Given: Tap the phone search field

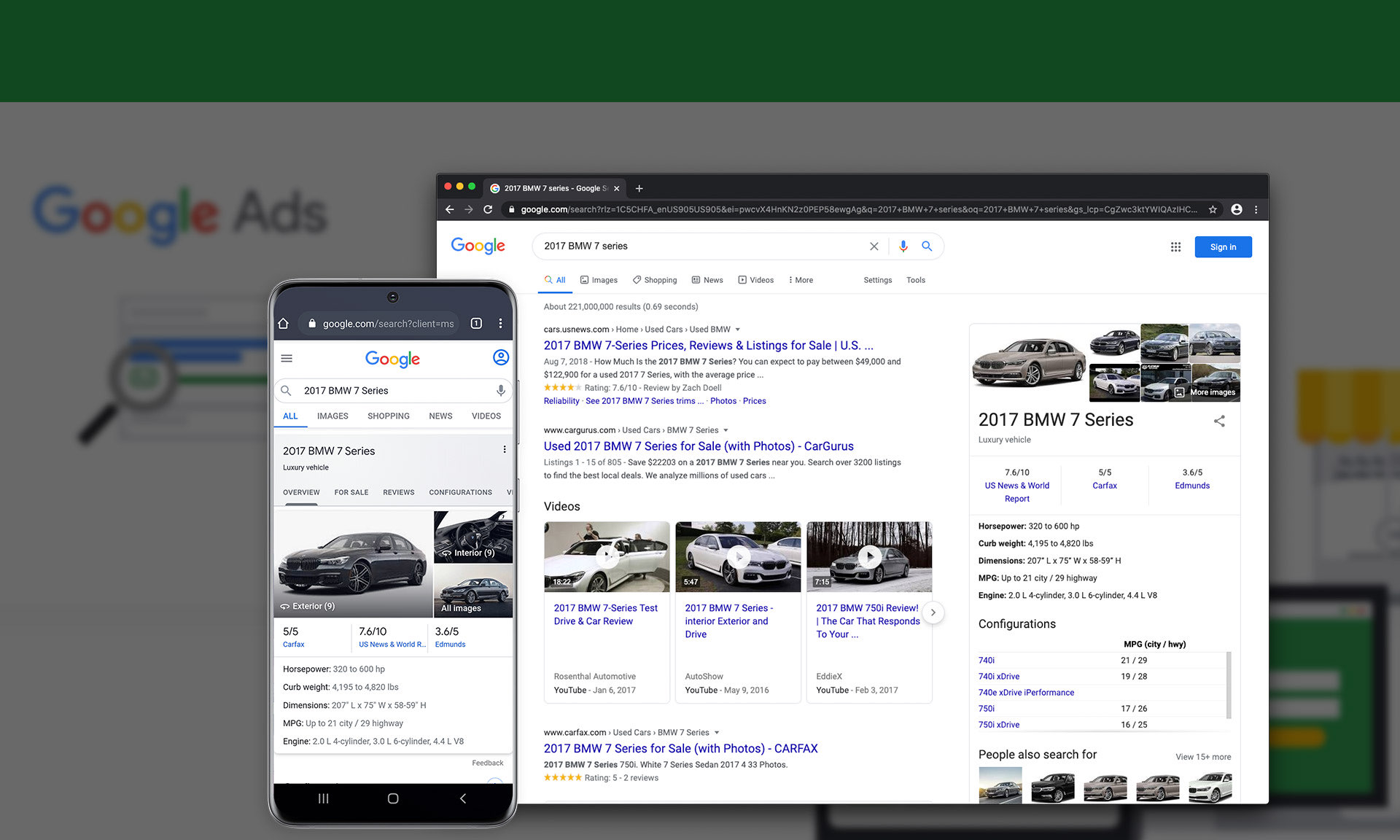Looking at the screenshot, I should click(394, 390).
